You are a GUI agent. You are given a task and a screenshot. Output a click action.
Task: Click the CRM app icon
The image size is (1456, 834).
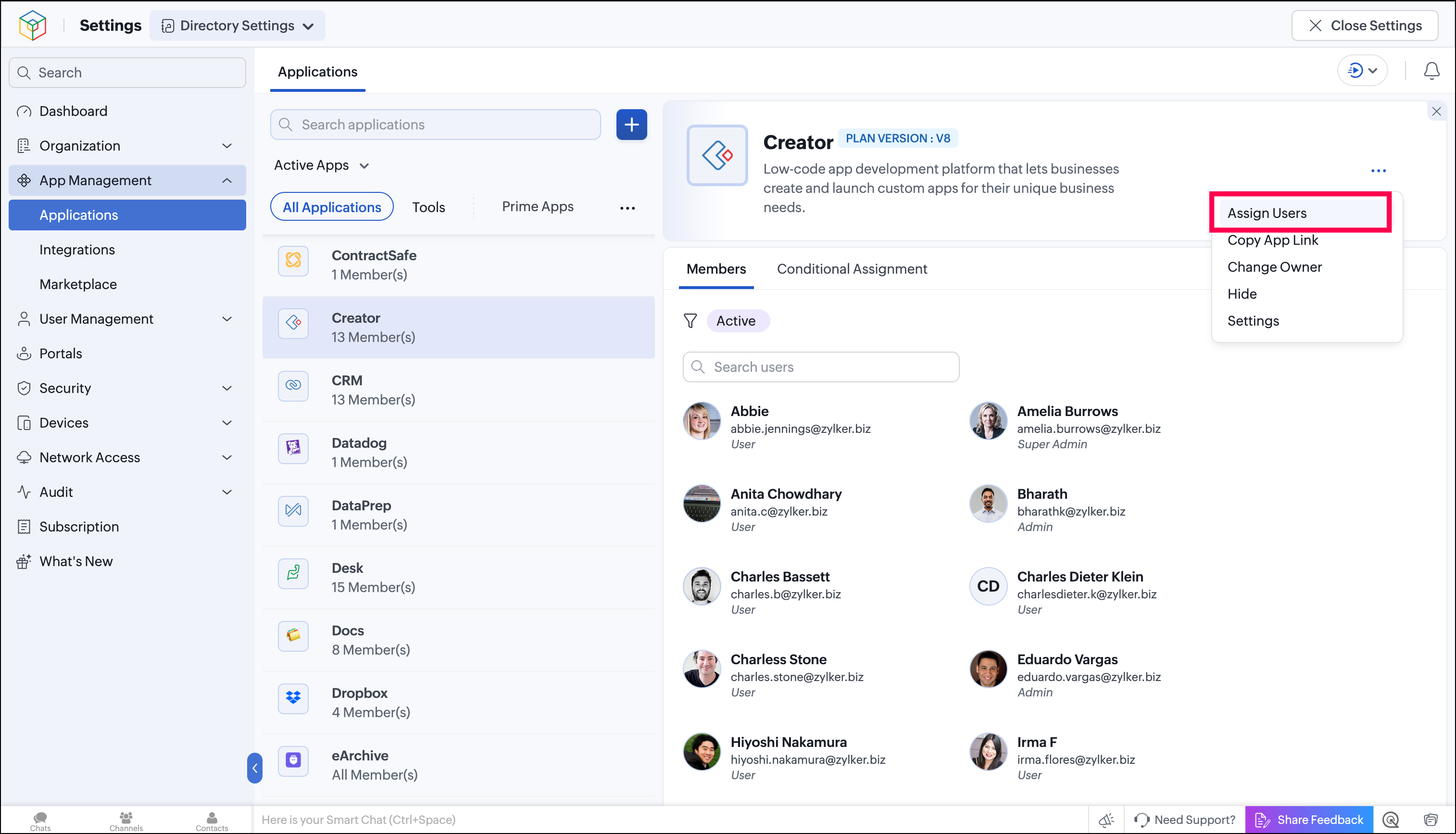pyautogui.click(x=293, y=385)
